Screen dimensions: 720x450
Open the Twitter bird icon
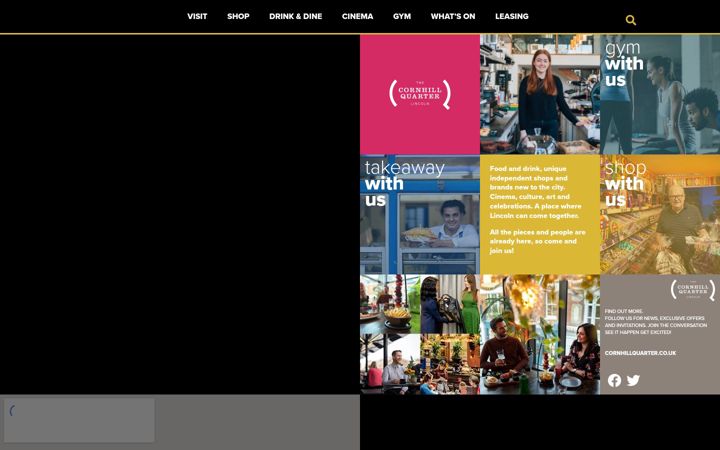point(633,380)
